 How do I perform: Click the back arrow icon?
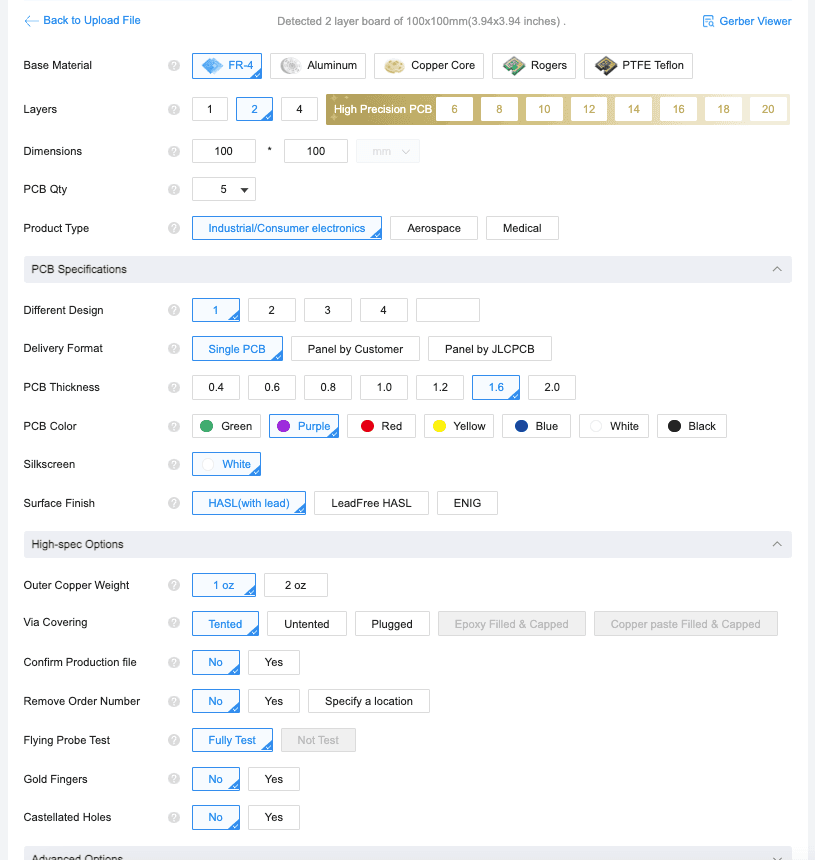coord(31,21)
